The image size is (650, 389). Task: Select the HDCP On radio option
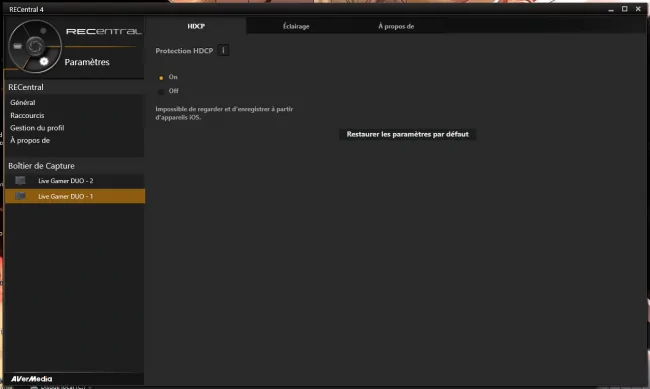point(161,78)
